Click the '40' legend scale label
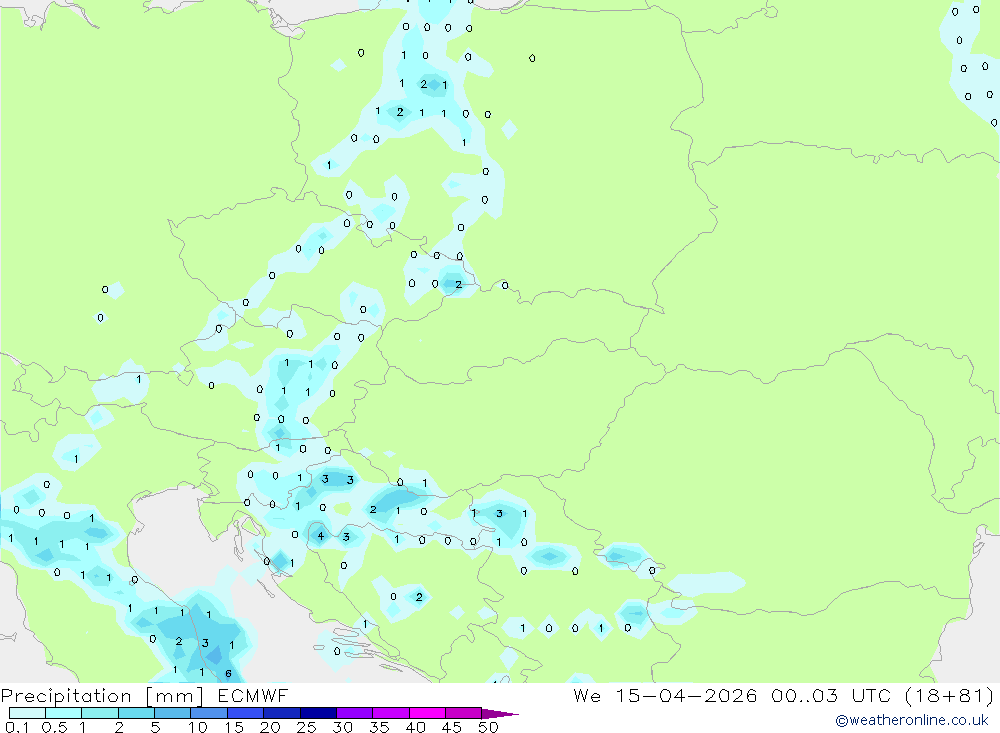 pyautogui.click(x=416, y=727)
